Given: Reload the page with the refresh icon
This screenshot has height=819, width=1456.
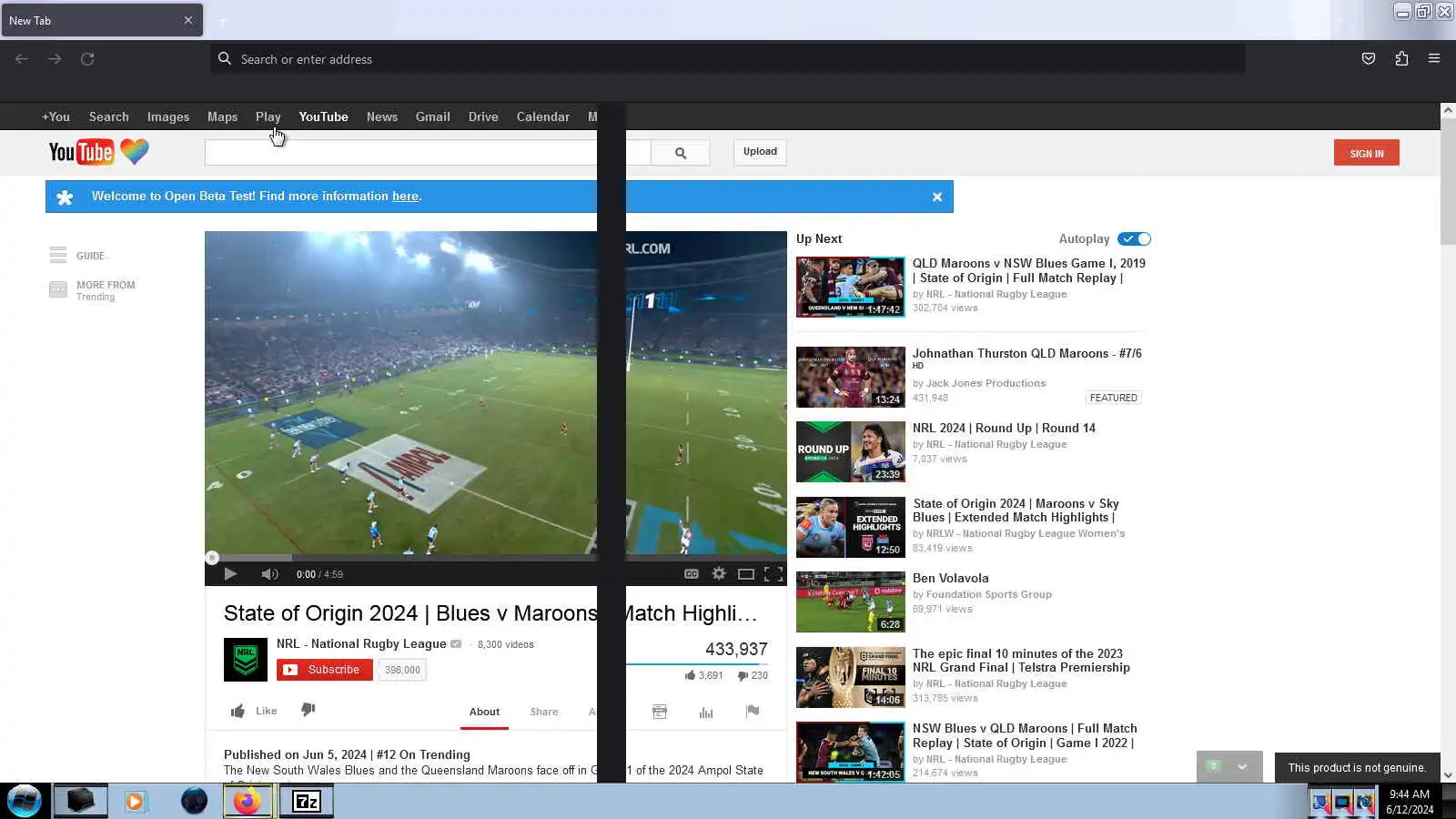Looking at the screenshot, I should pos(87,59).
